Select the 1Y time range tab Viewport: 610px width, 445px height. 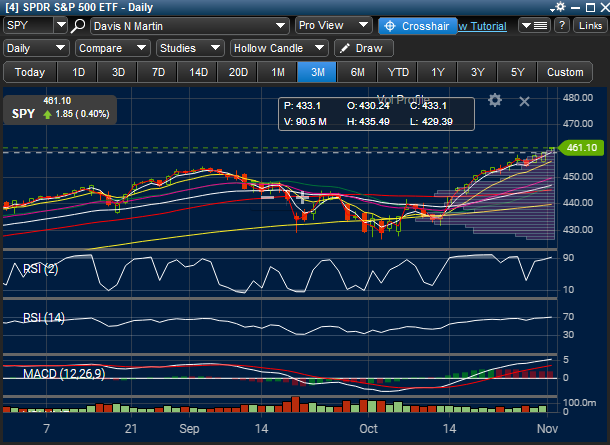[x=438, y=72]
